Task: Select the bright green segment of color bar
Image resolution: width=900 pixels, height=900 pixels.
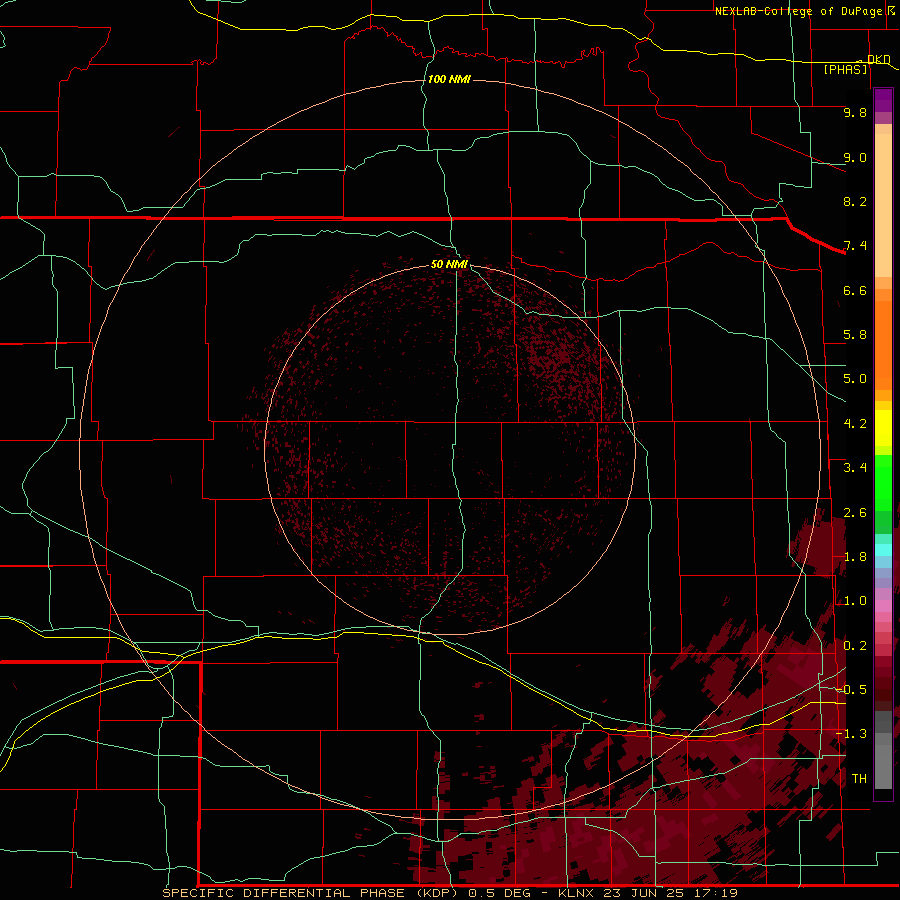Action: pos(883,483)
